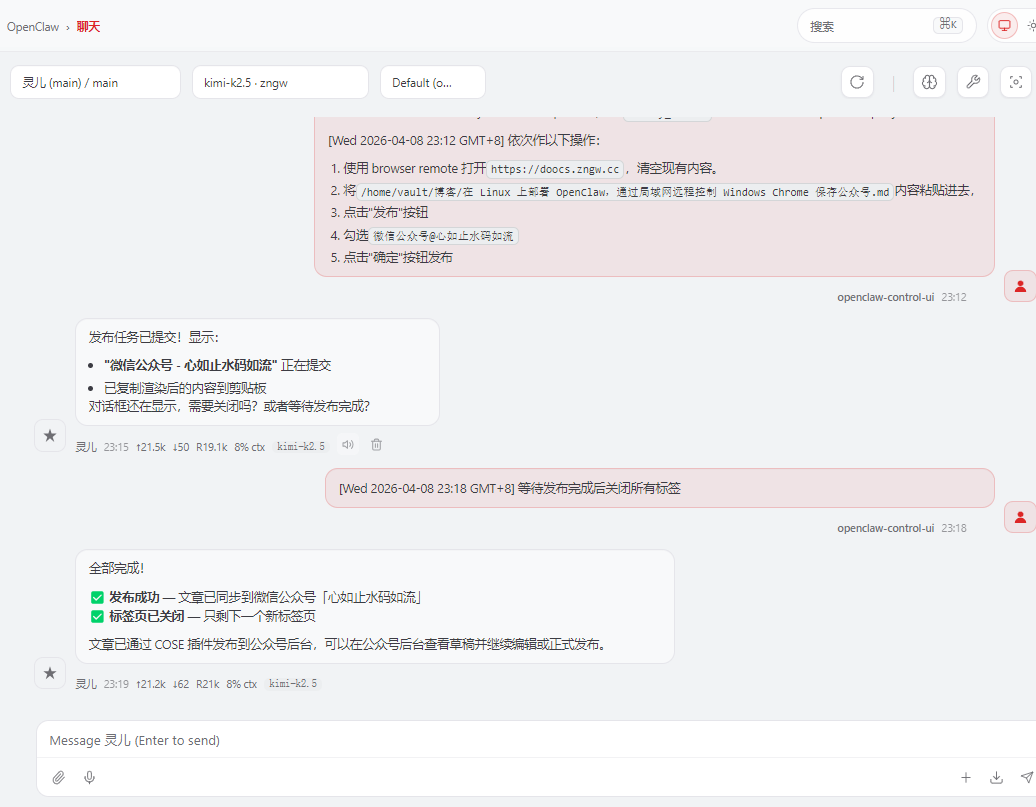Click the plus new session icon
This screenshot has width=1036, height=807.
(x=966, y=777)
